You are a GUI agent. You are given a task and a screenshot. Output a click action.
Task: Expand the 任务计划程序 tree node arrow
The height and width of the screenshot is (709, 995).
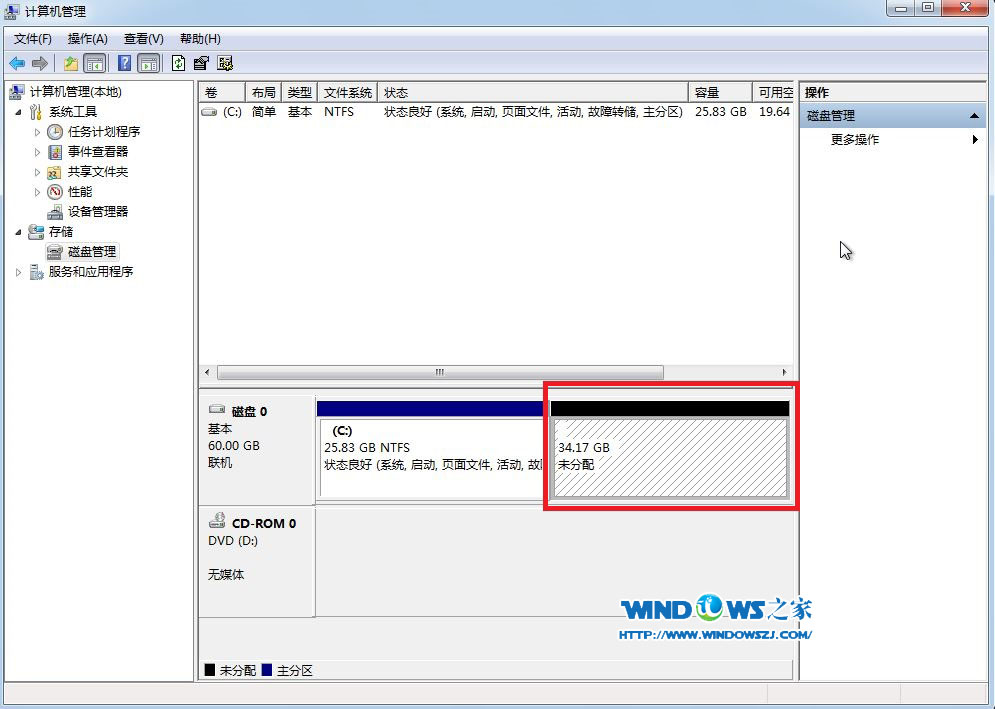coord(38,132)
